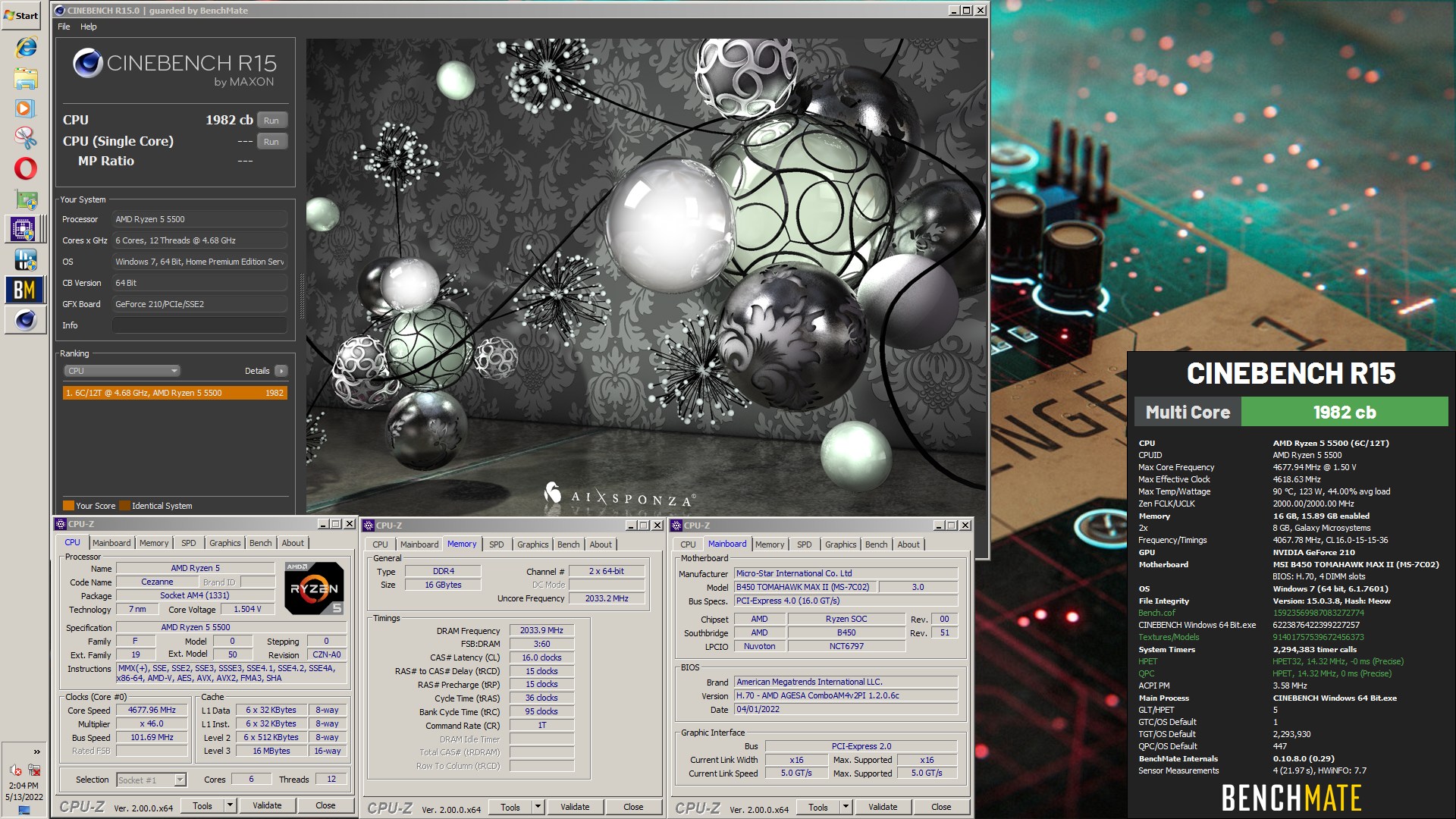Viewport: 1456px width, 819px height.
Task: Click Validate in middle CPU-Z window
Action: point(575,808)
